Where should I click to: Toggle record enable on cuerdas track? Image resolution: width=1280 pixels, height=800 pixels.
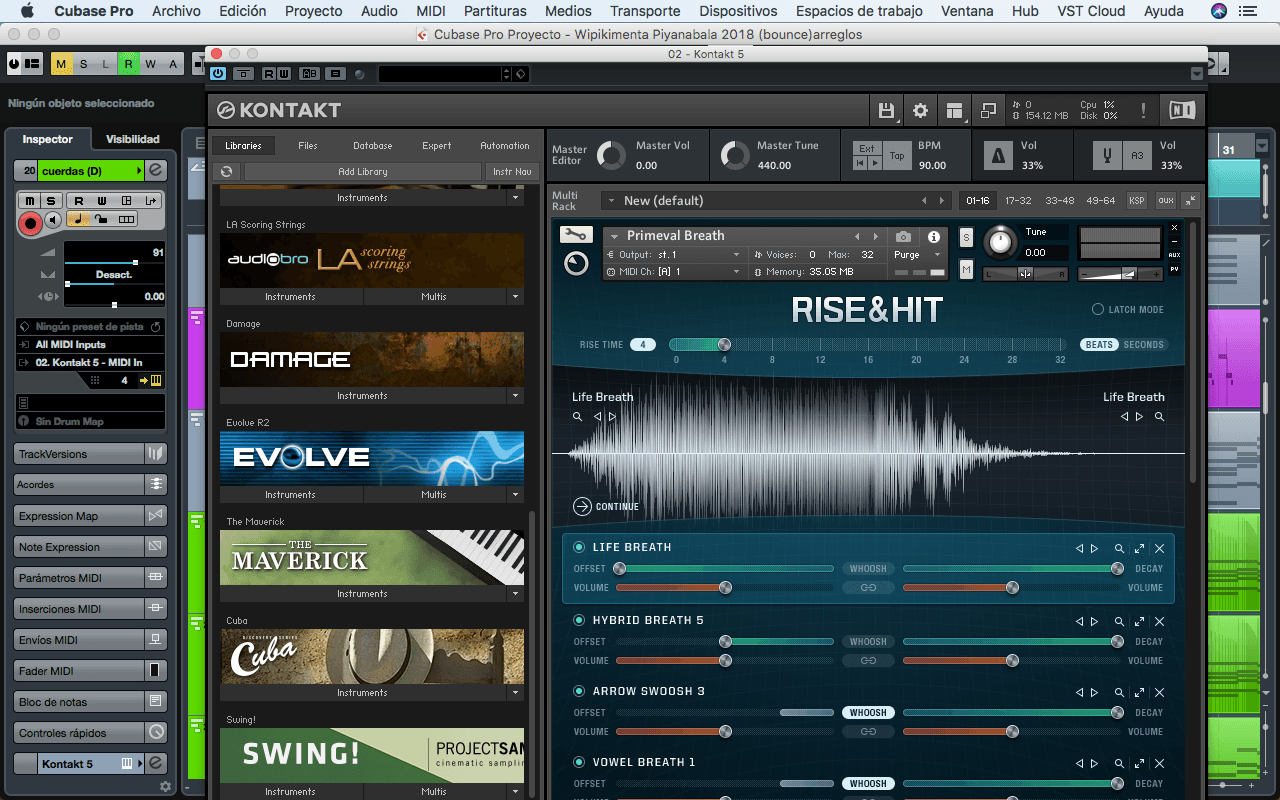pos(30,223)
